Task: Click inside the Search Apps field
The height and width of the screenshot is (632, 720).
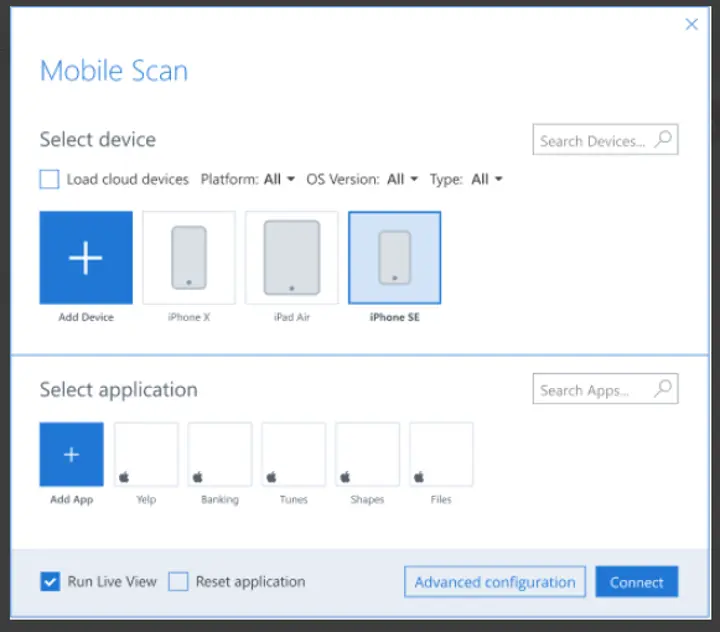Action: point(592,390)
